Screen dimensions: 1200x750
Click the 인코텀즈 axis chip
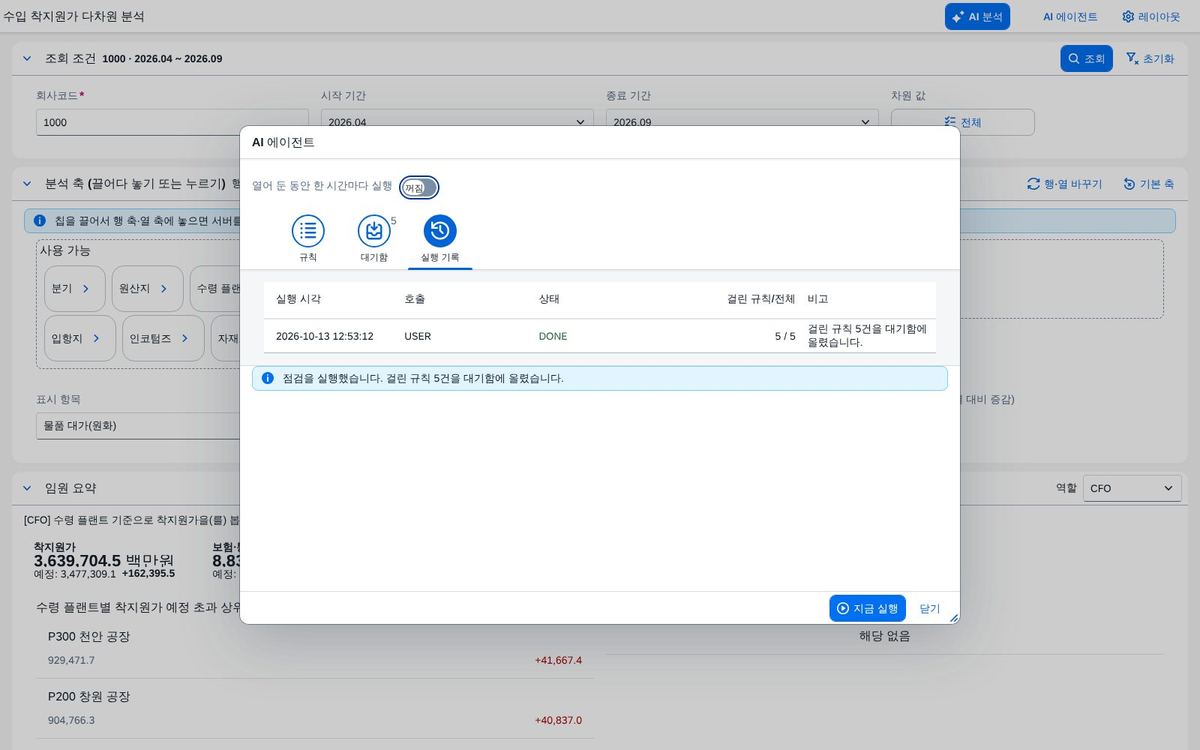coord(162,338)
